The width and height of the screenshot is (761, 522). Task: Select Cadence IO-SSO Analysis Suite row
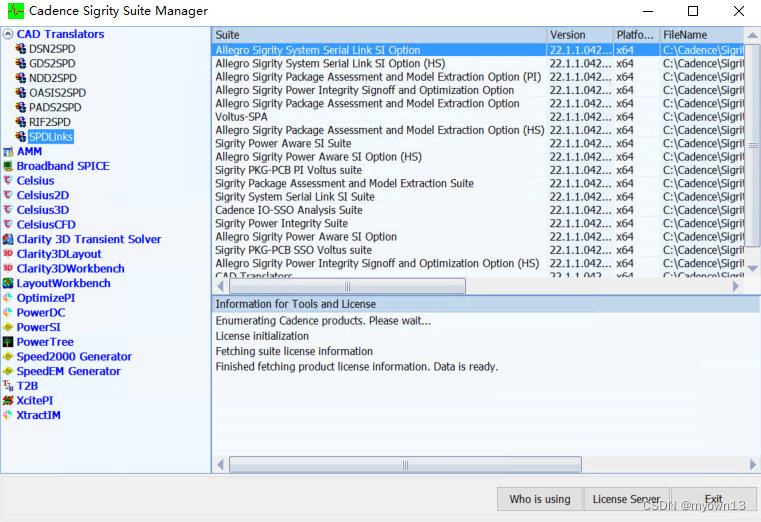pyautogui.click(x=478, y=210)
